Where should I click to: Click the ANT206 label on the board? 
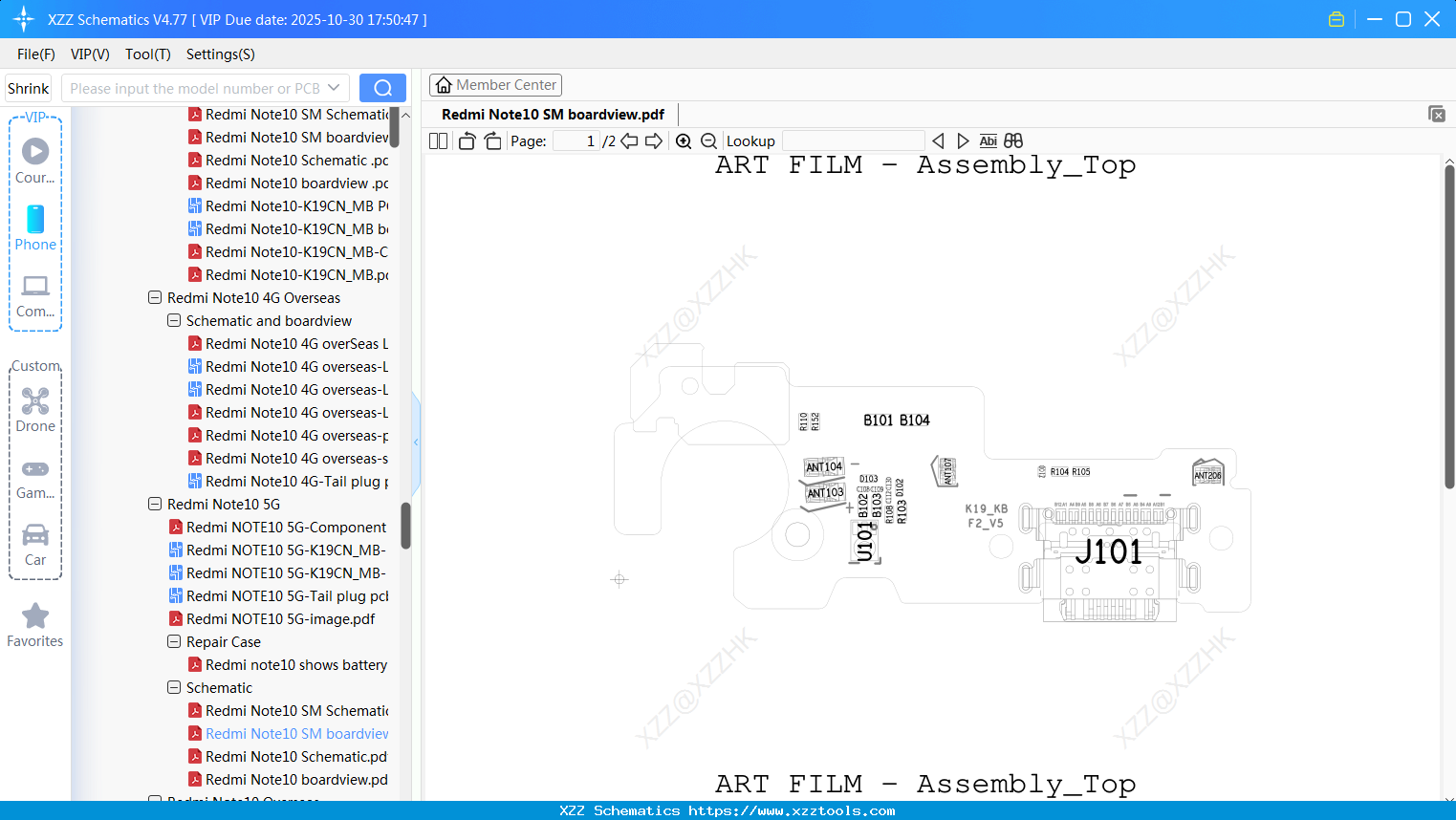(1208, 474)
